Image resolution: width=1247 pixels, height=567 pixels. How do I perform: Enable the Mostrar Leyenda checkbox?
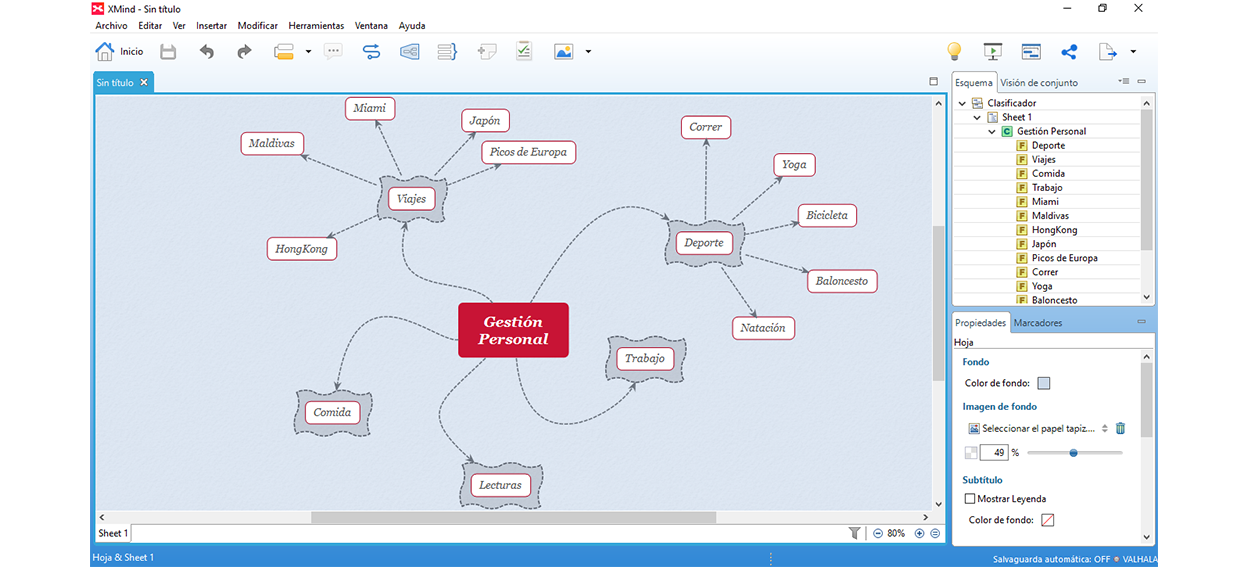(969, 499)
